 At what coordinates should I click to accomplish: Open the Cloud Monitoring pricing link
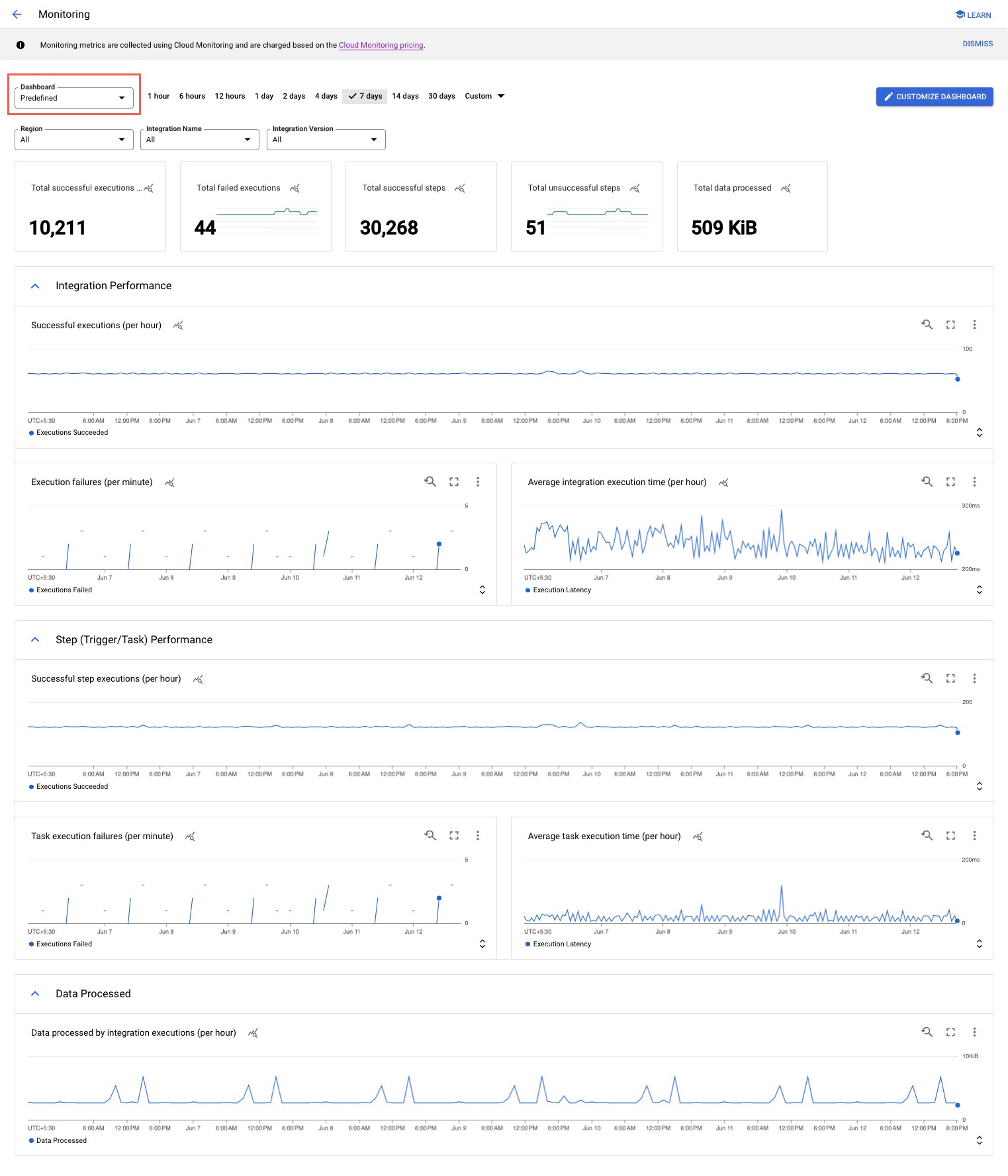(381, 45)
